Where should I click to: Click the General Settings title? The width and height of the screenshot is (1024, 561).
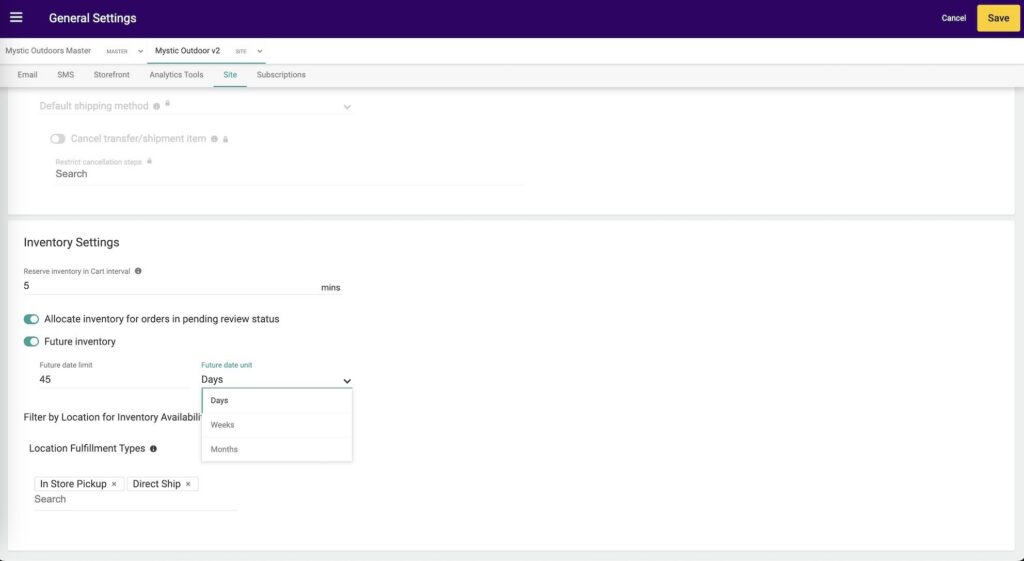click(93, 18)
